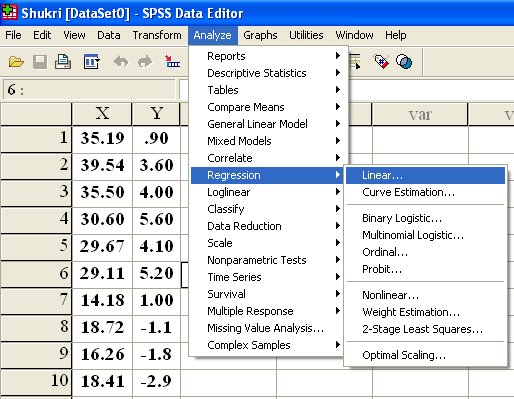The image size is (514, 399).
Task: Open the Dialog Recall toolbar icon
Action: (91, 62)
